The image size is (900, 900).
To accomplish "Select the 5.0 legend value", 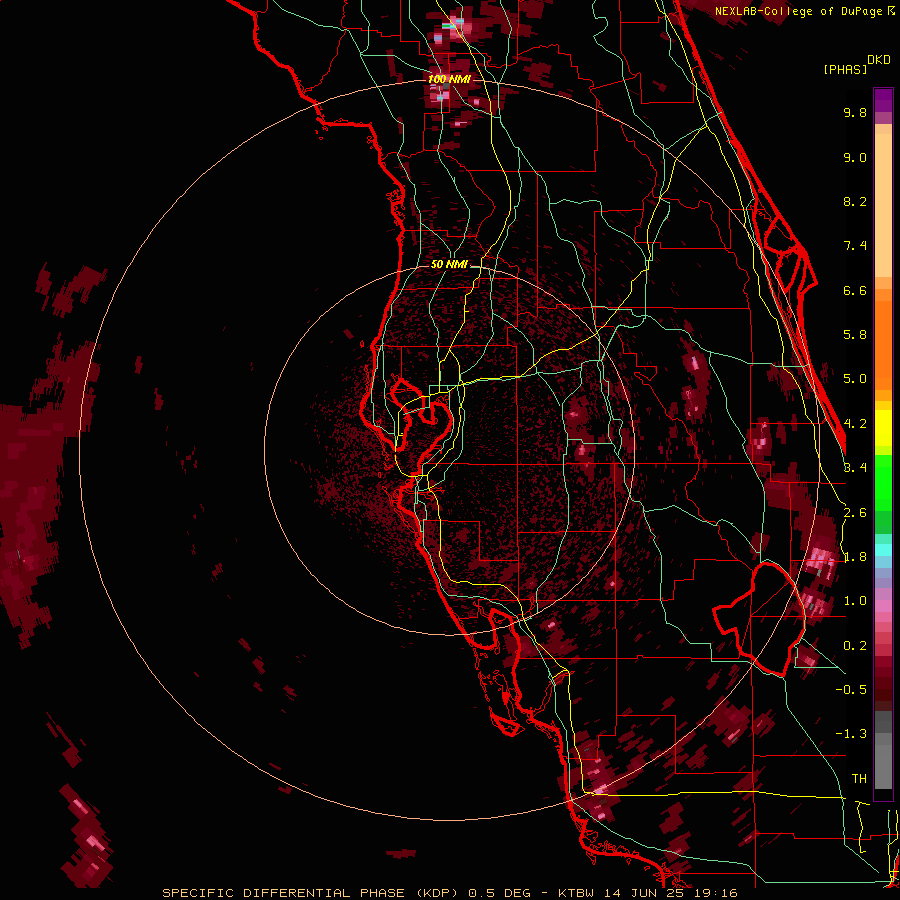I will [855, 379].
